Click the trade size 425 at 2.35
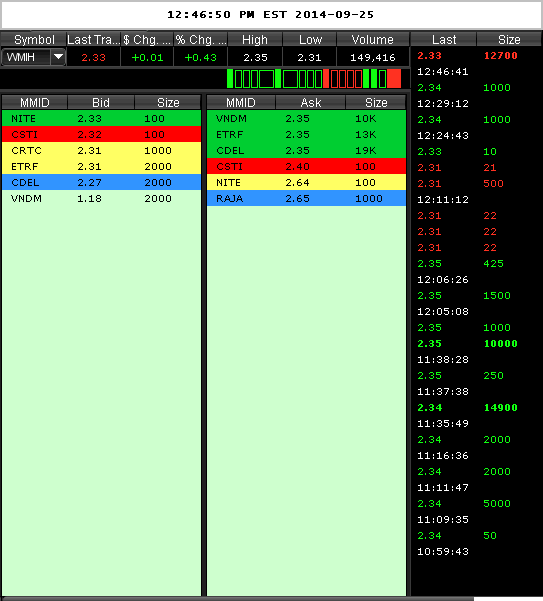This screenshot has height=601, width=543. pyautogui.click(x=494, y=264)
